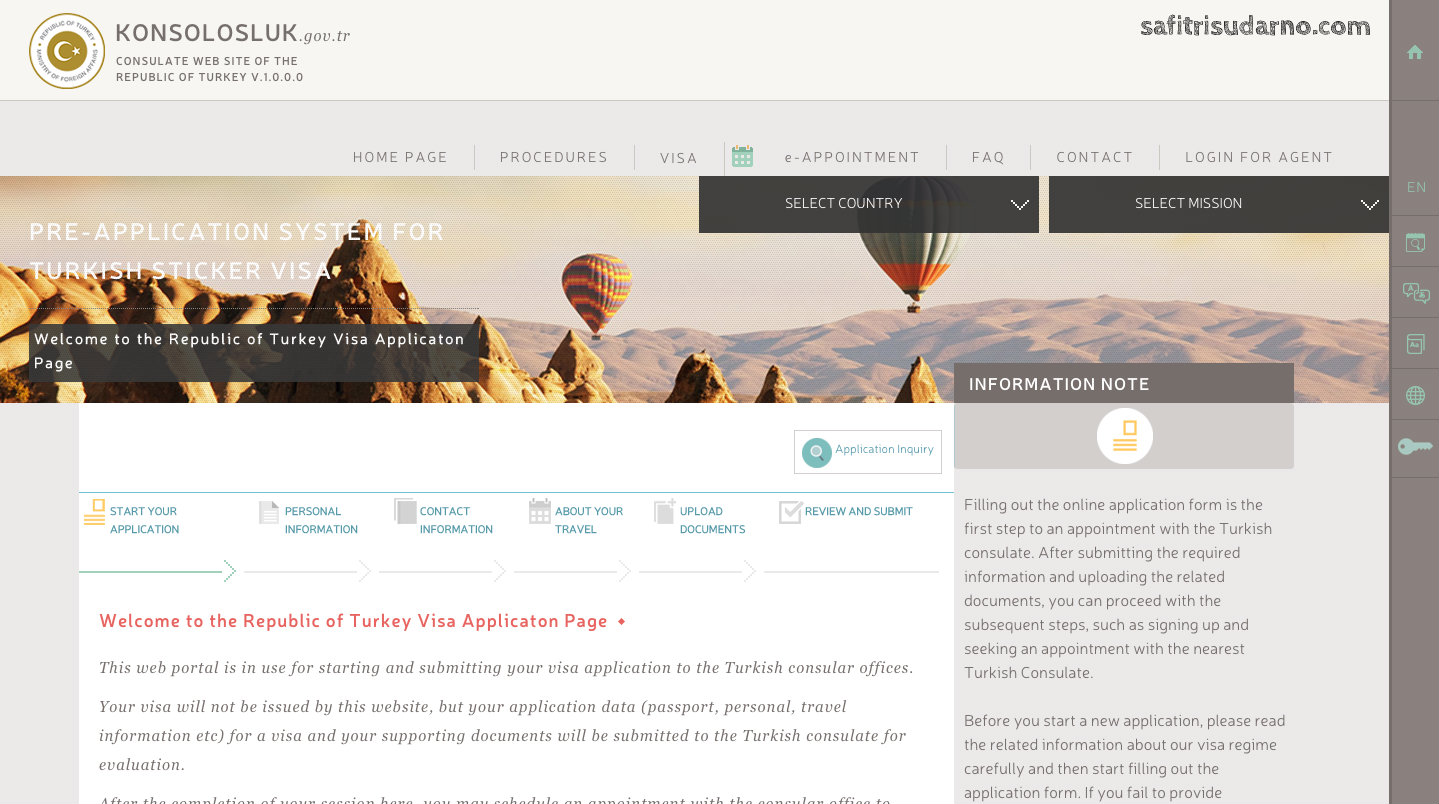Click the font size book icon

tap(1415, 344)
